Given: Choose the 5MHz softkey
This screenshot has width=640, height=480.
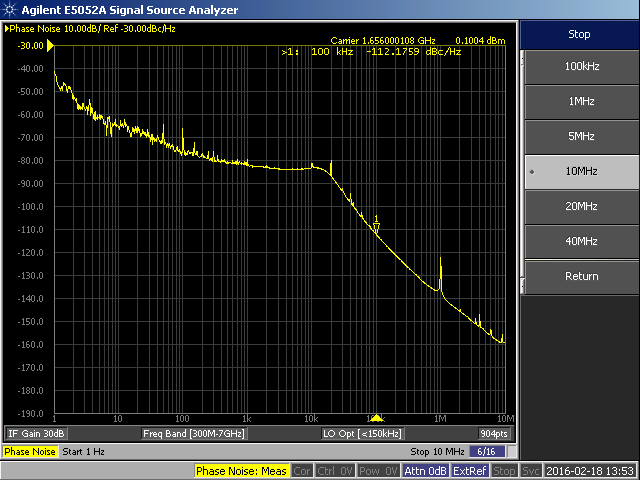Looking at the screenshot, I should click(580, 136).
